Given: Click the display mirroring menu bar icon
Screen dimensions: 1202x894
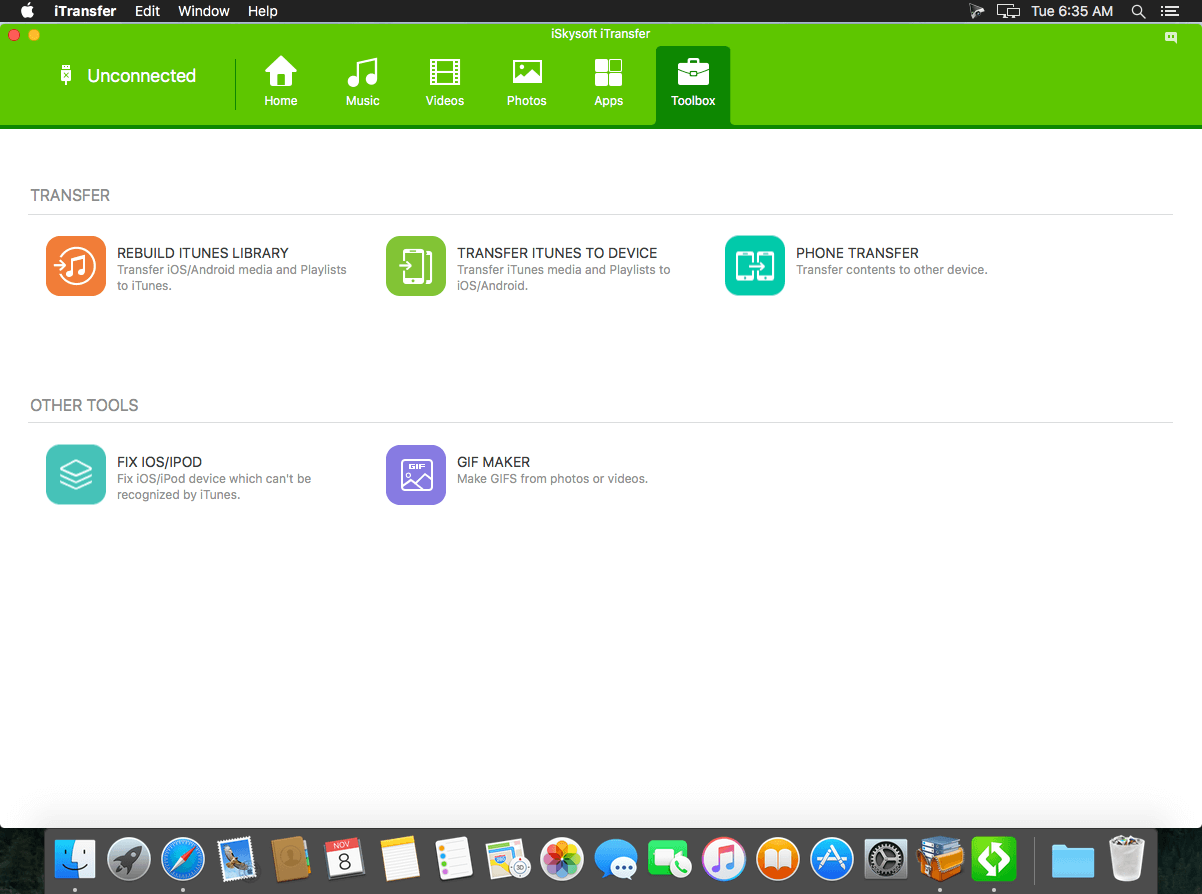Looking at the screenshot, I should pyautogui.click(x=1009, y=11).
